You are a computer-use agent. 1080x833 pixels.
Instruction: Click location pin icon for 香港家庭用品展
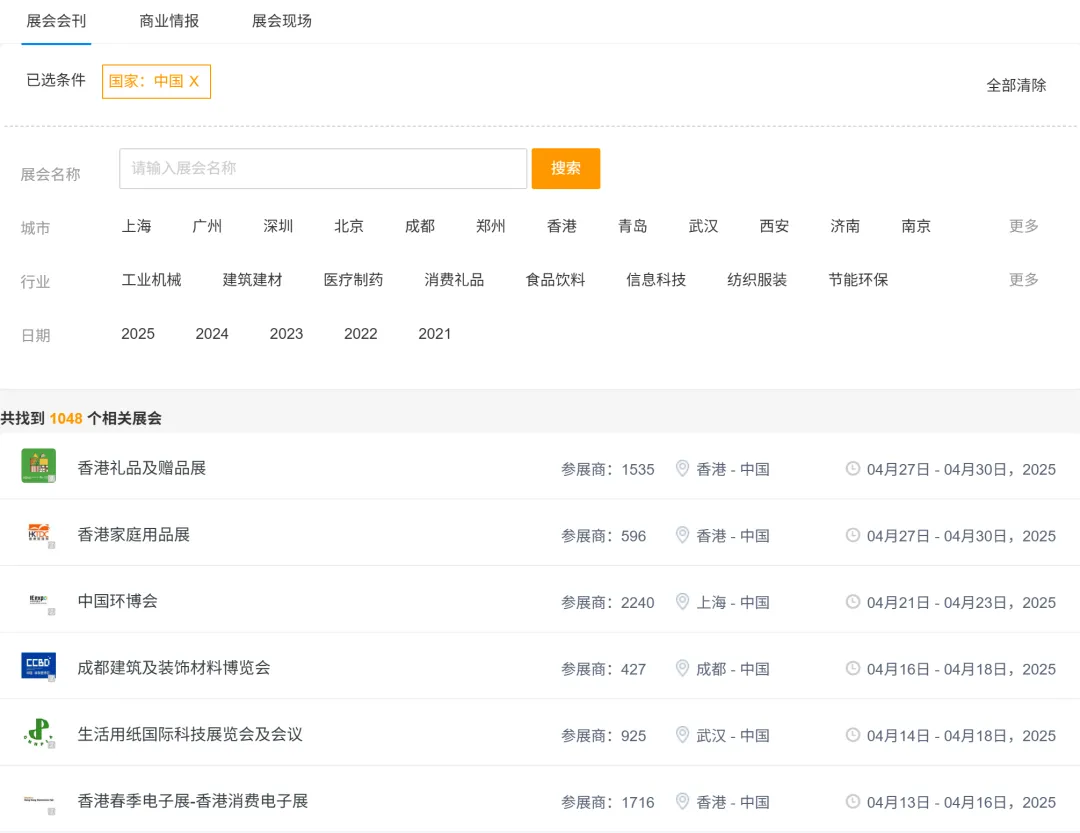(683, 535)
